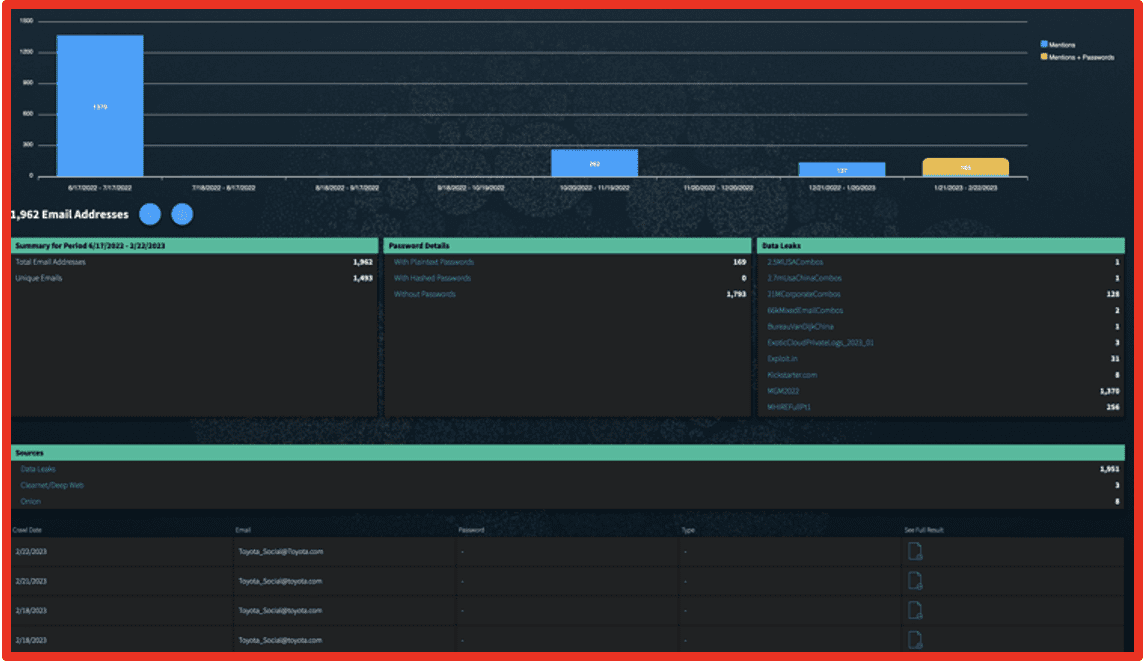This screenshot has width=1144, height=662.
Task: Open the MGM2022 data leak
Action: click(783, 390)
